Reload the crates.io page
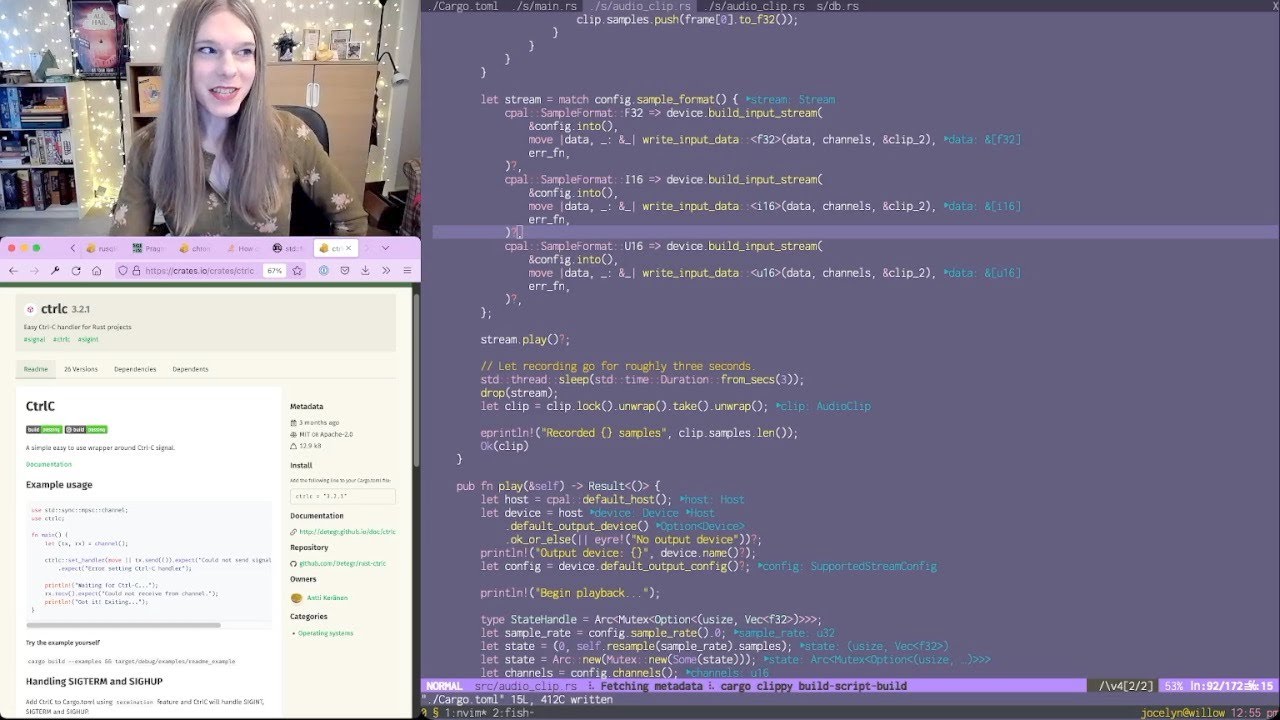 [x=75, y=270]
